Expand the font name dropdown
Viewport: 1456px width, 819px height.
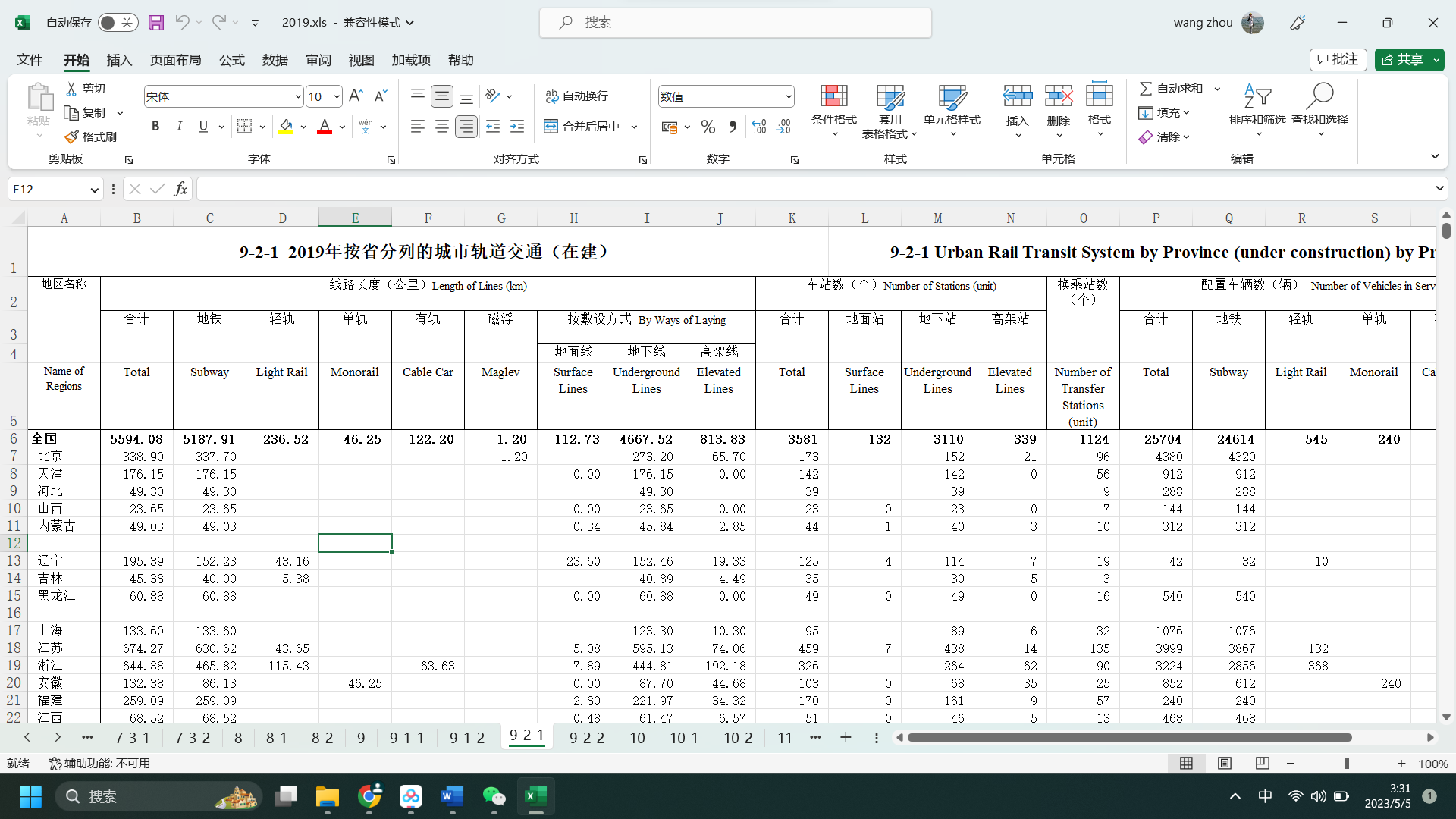[x=298, y=97]
